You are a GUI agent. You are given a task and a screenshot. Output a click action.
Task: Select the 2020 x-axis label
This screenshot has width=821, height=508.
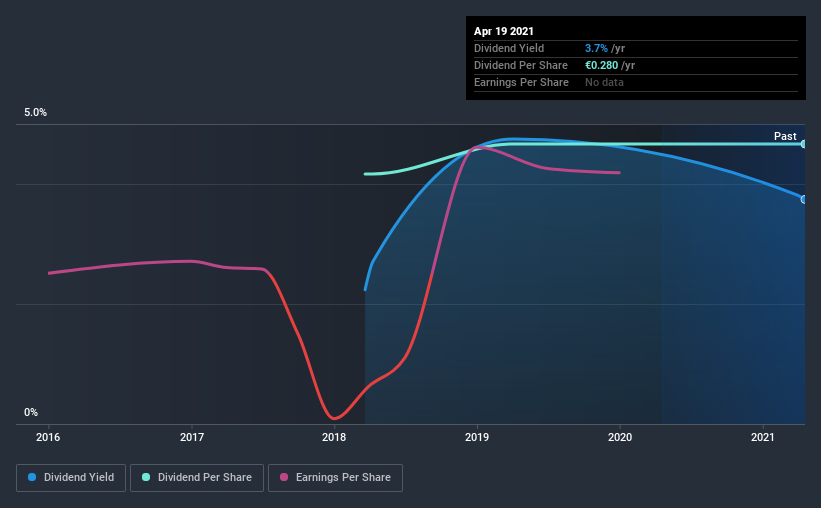tap(620, 437)
